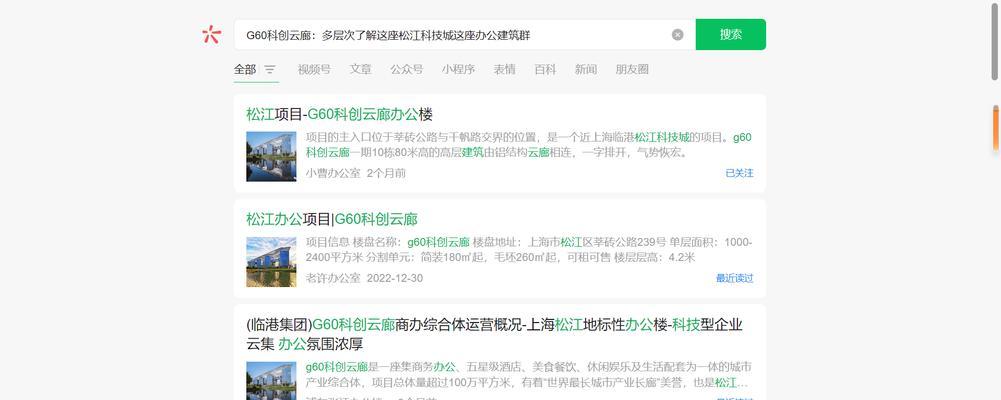Image resolution: width=1001 pixels, height=400 pixels.
Task: Open article 松江办公项目|G60科创云廊
Action: coord(332,219)
